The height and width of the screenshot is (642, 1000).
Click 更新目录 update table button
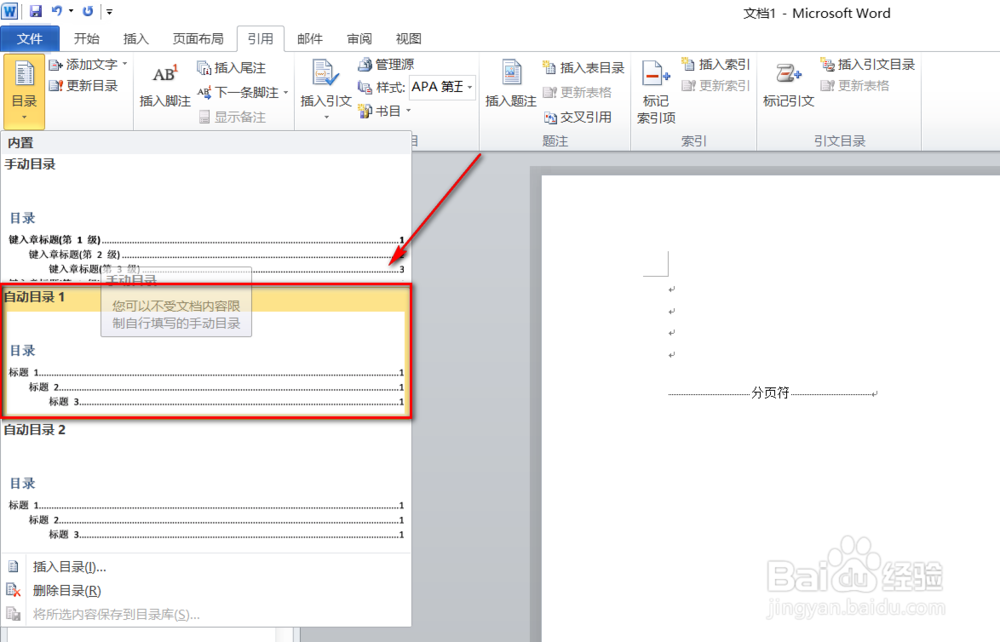point(84,85)
